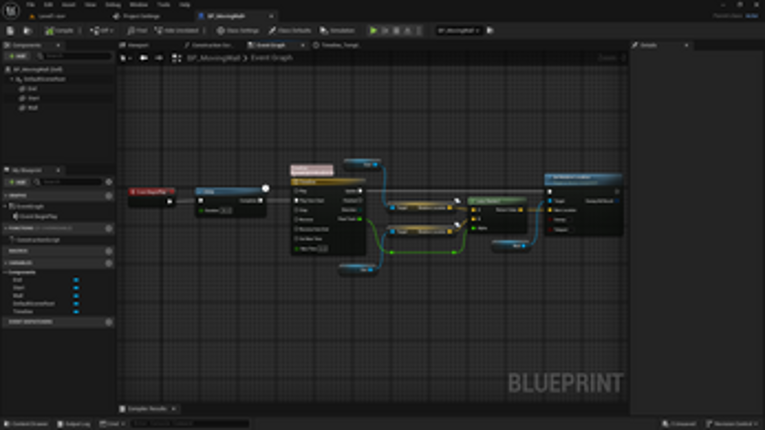Click the green Play button

tap(373, 31)
